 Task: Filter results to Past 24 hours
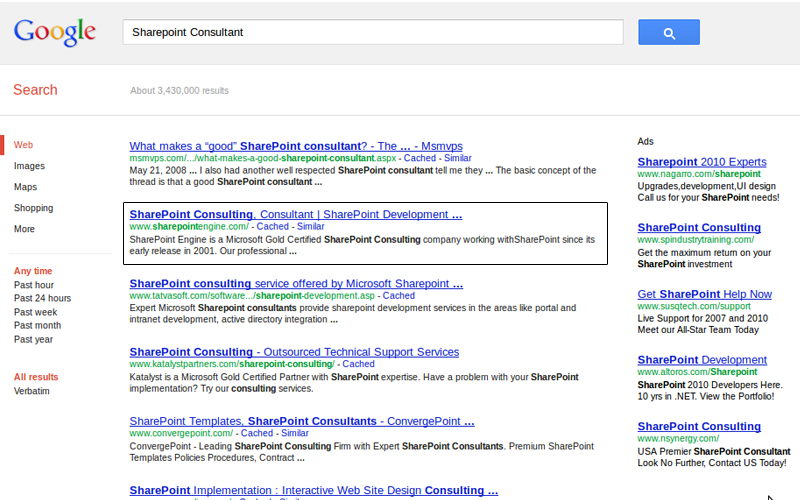(x=42, y=298)
